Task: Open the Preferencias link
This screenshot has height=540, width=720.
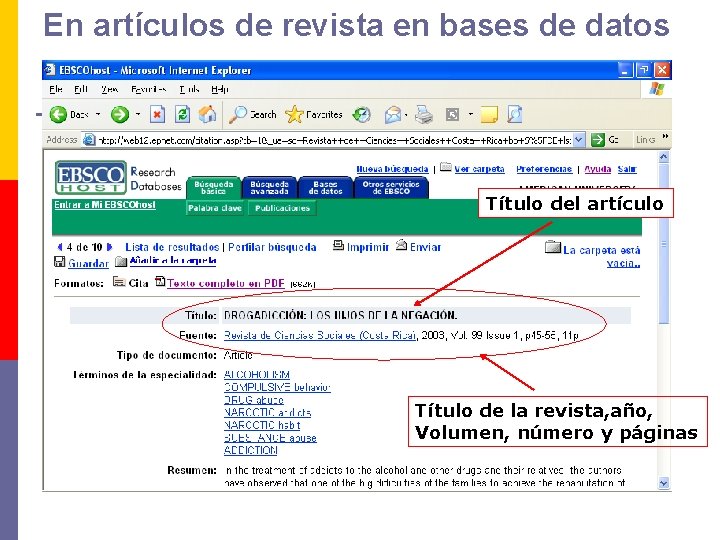Action: pos(544,169)
